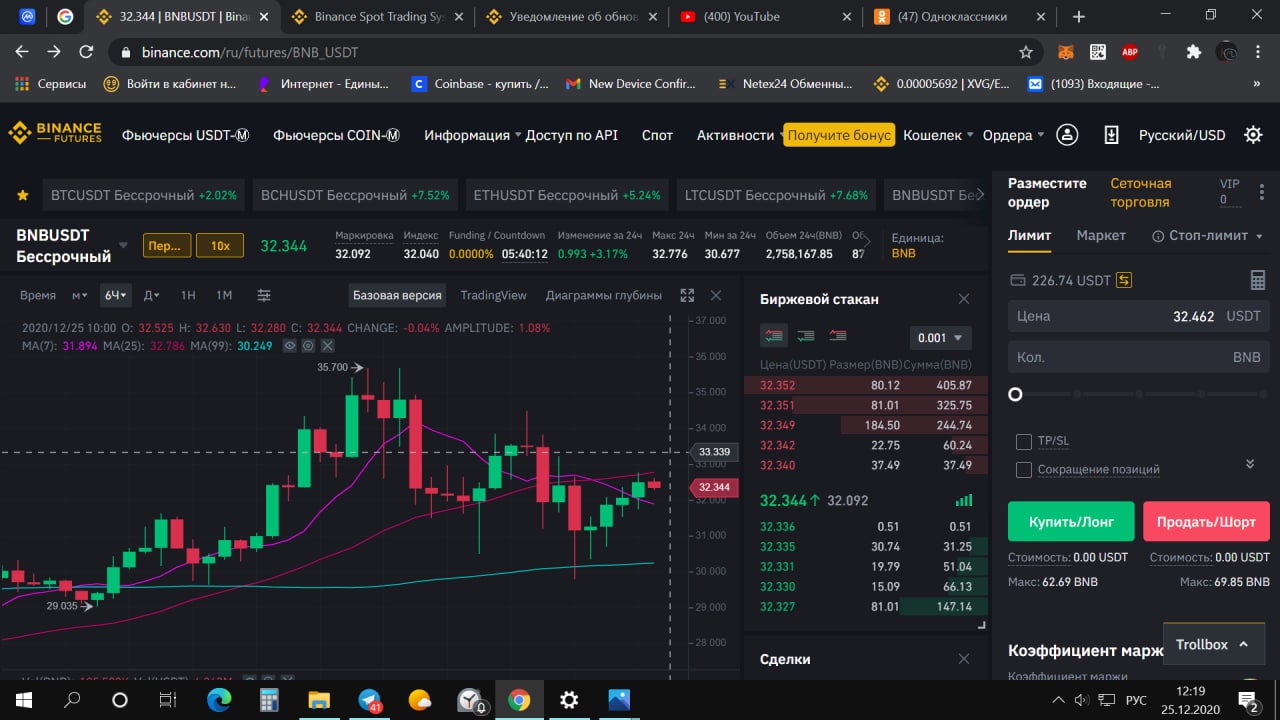Click the app download icon in header
This screenshot has height=720, width=1280.
tap(1111, 135)
